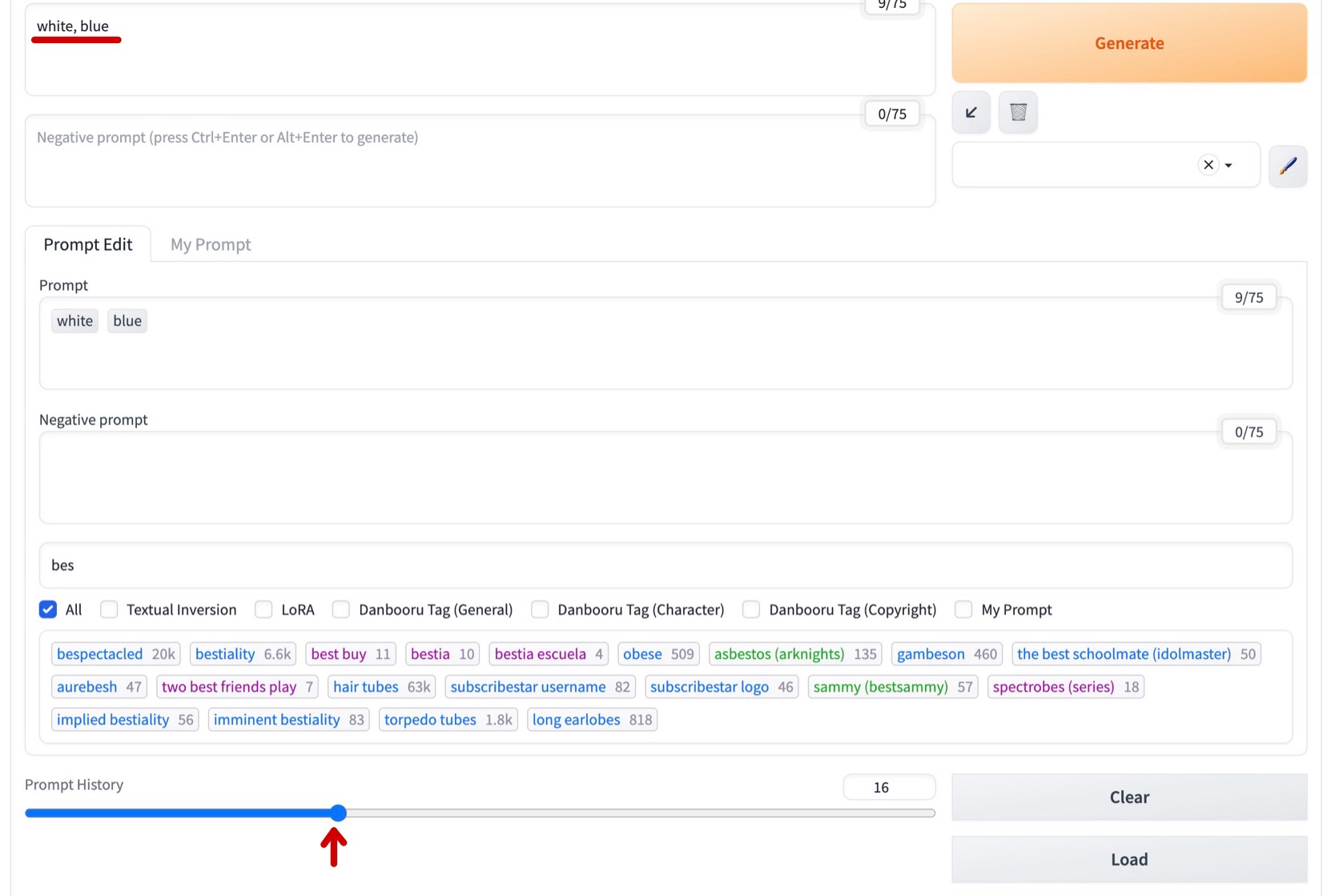
Task: Open the style selection dropdown arrow
Action: pos(1227,166)
